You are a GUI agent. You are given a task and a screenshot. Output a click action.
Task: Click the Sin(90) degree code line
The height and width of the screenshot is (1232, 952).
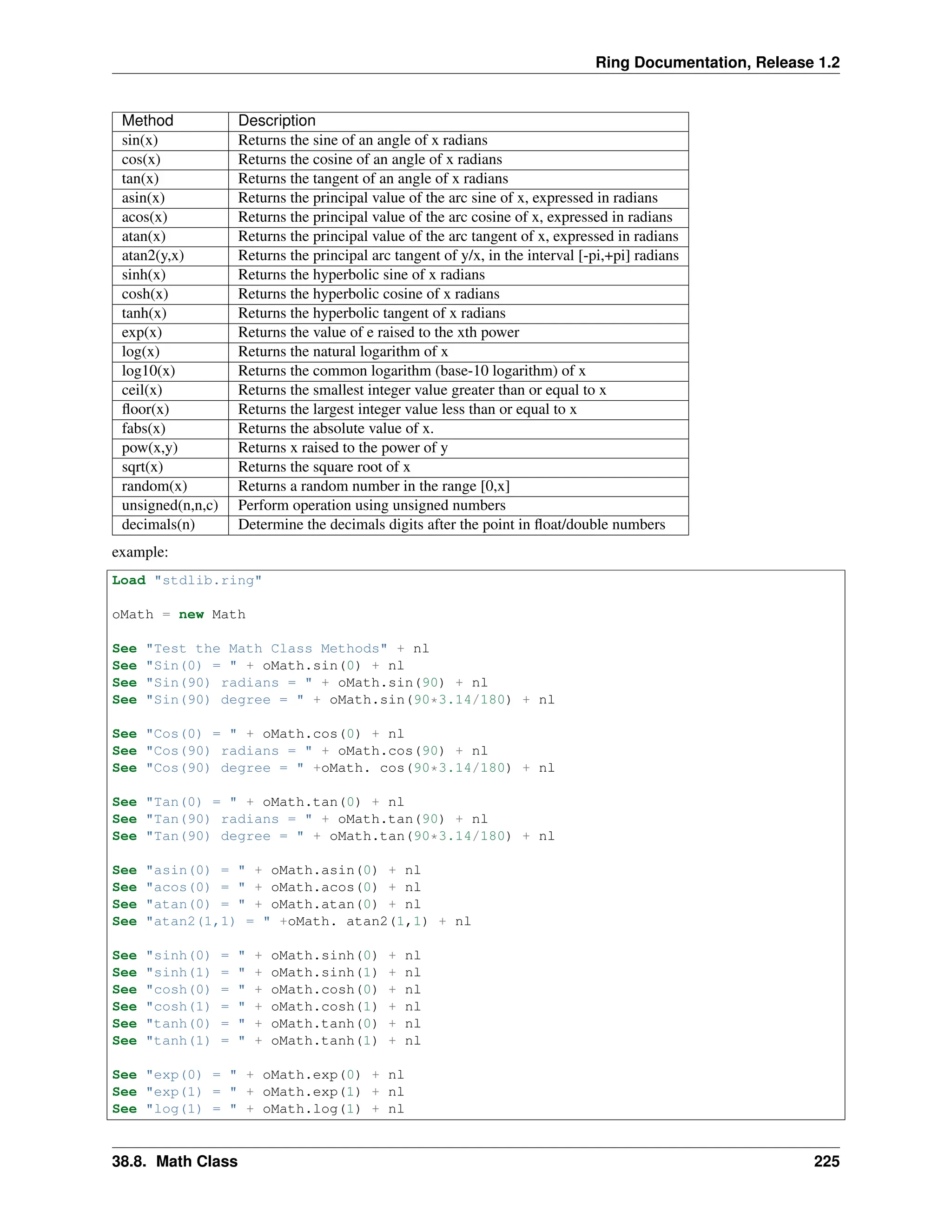pyautogui.click(x=333, y=700)
